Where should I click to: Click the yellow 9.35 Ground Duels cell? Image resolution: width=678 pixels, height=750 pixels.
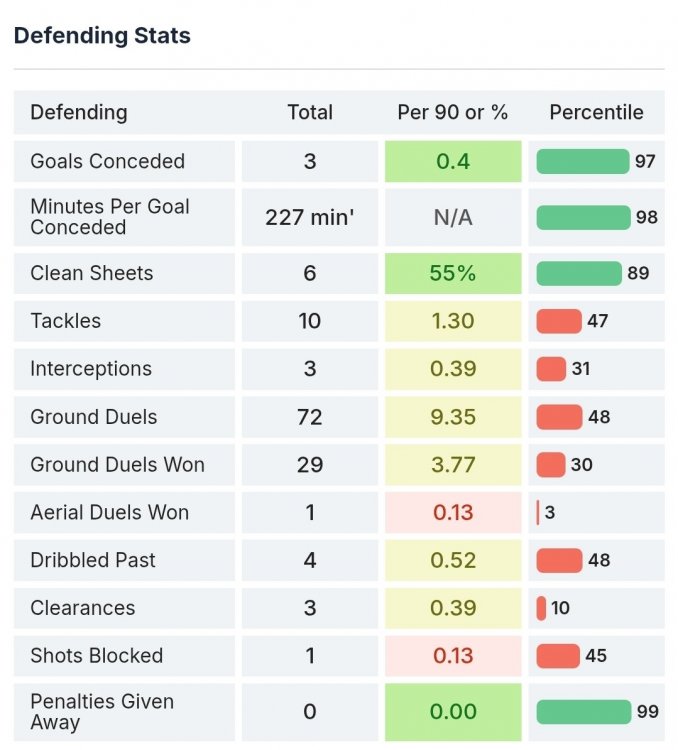pos(453,417)
